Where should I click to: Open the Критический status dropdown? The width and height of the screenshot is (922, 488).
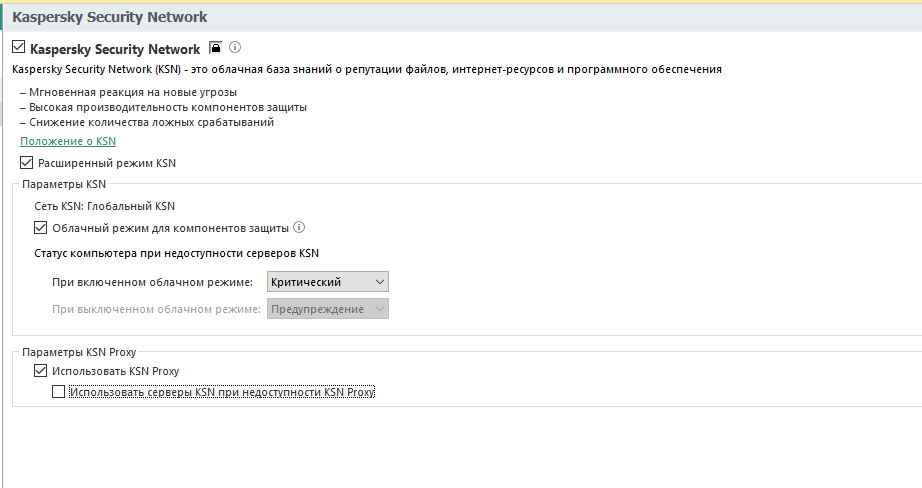328,282
